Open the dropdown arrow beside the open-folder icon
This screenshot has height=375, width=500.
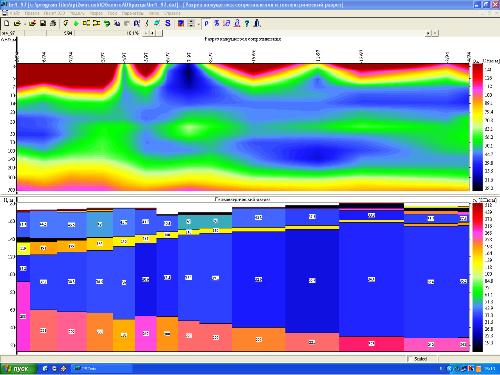tap(24, 24)
